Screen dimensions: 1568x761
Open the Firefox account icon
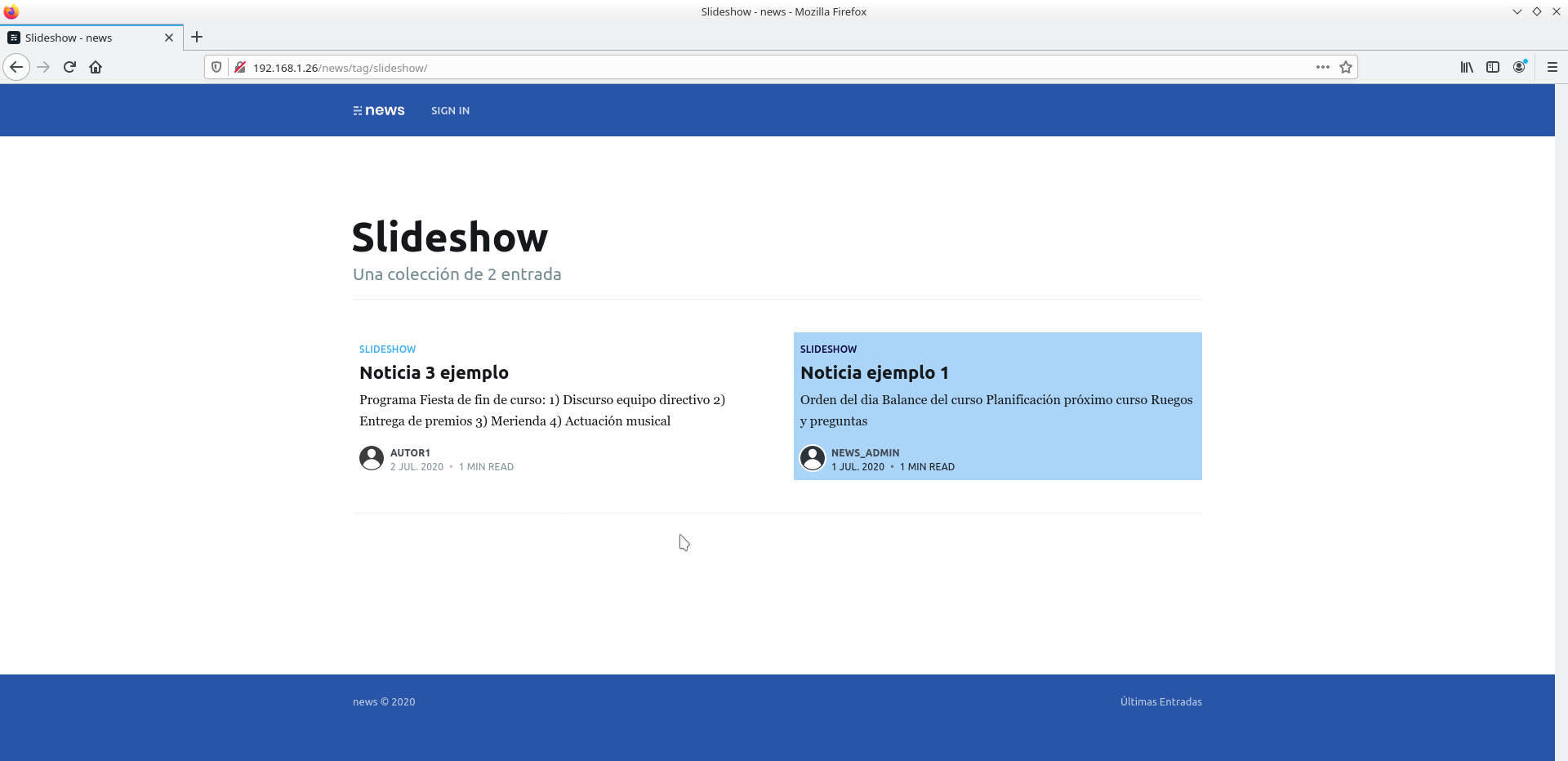1519,67
